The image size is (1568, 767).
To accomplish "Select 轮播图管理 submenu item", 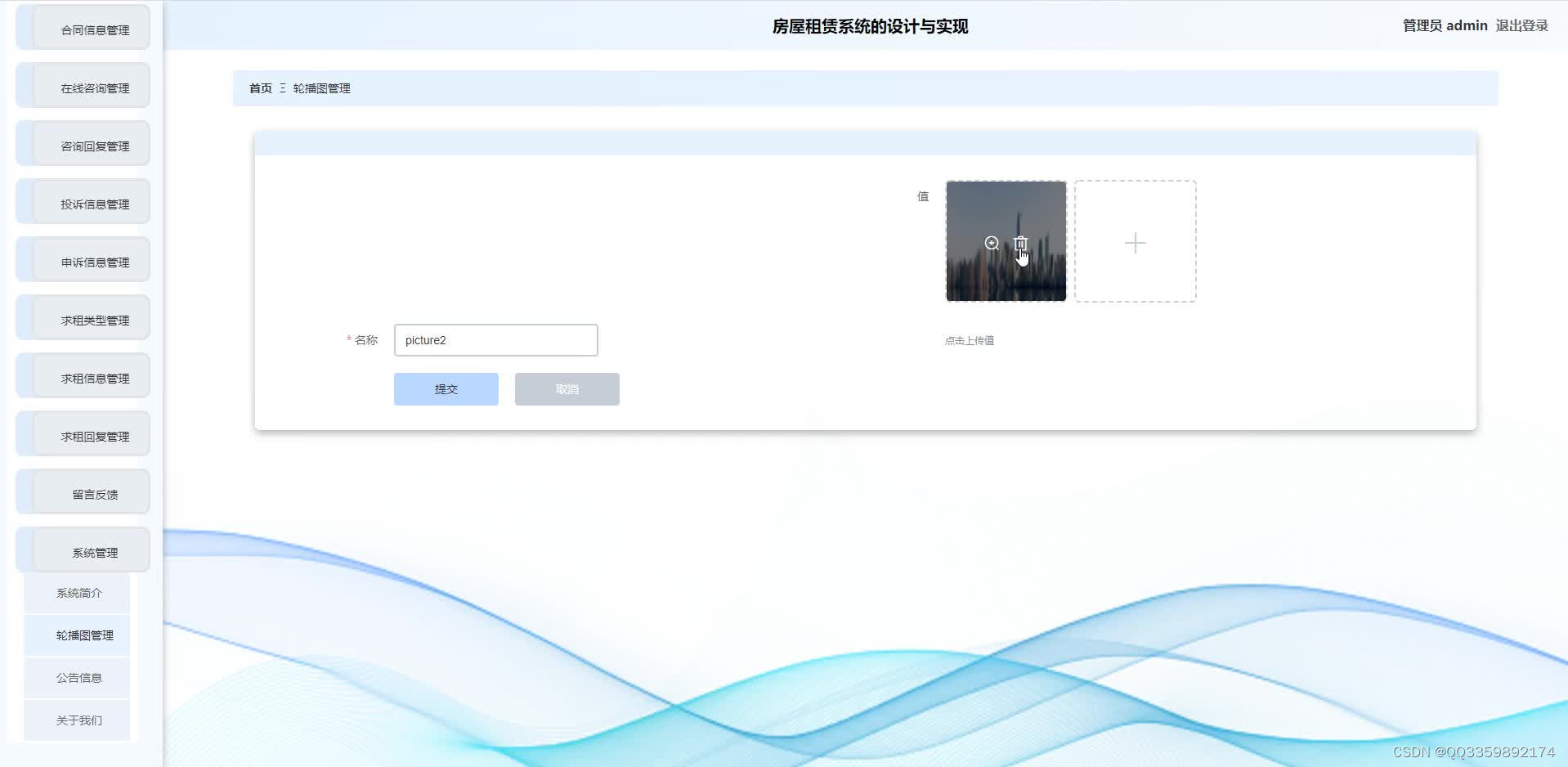I will (x=77, y=635).
